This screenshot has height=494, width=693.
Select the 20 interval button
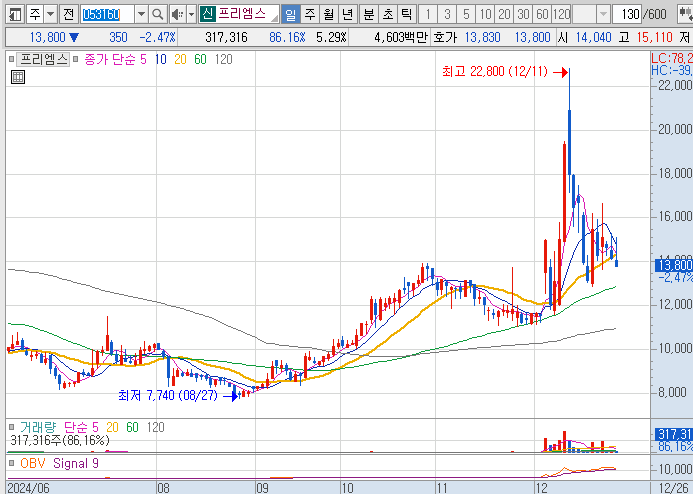(x=504, y=15)
